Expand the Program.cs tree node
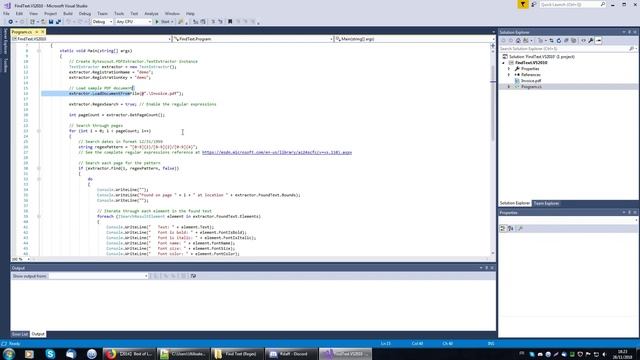 [509, 87]
